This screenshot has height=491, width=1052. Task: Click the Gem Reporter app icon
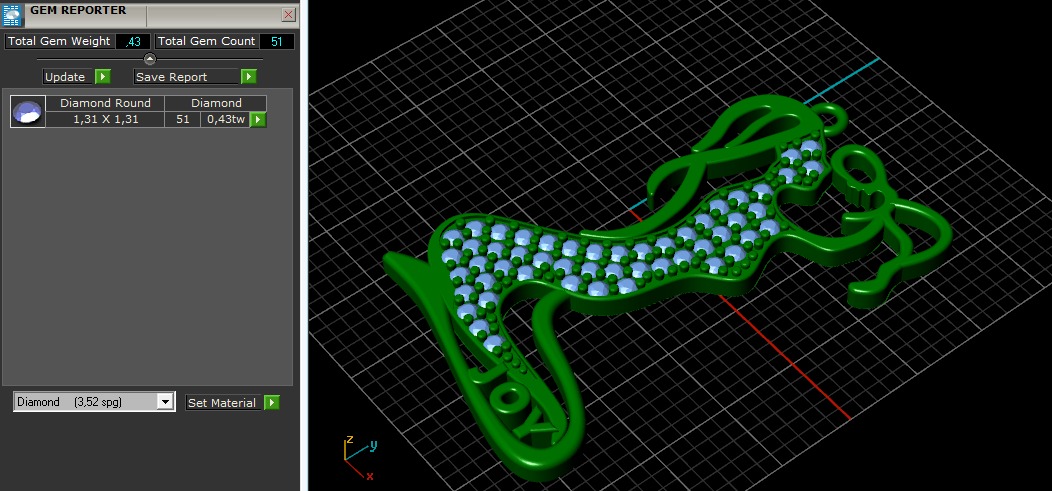click(12, 14)
